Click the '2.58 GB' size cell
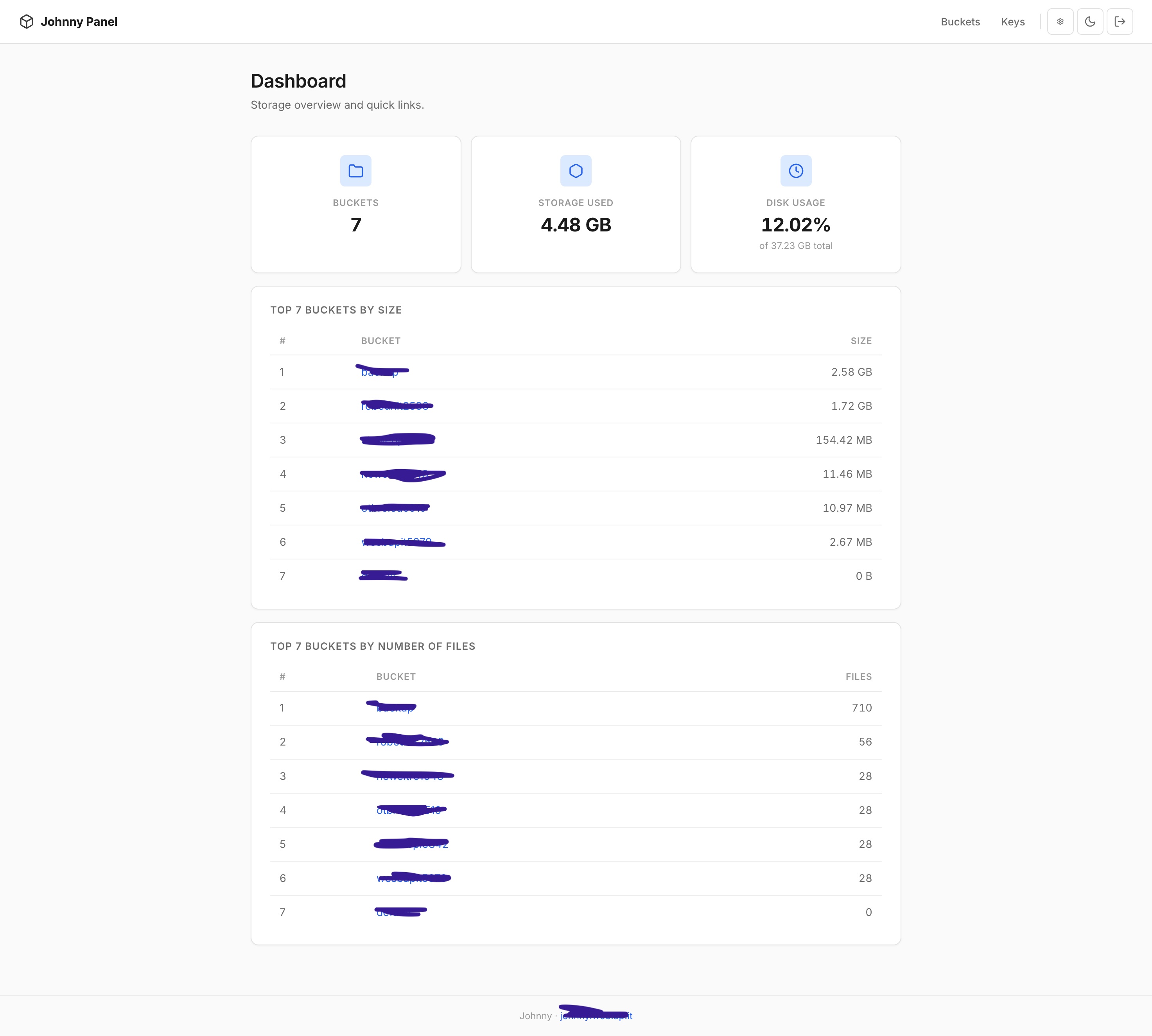The image size is (1152, 1036). coord(851,372)
